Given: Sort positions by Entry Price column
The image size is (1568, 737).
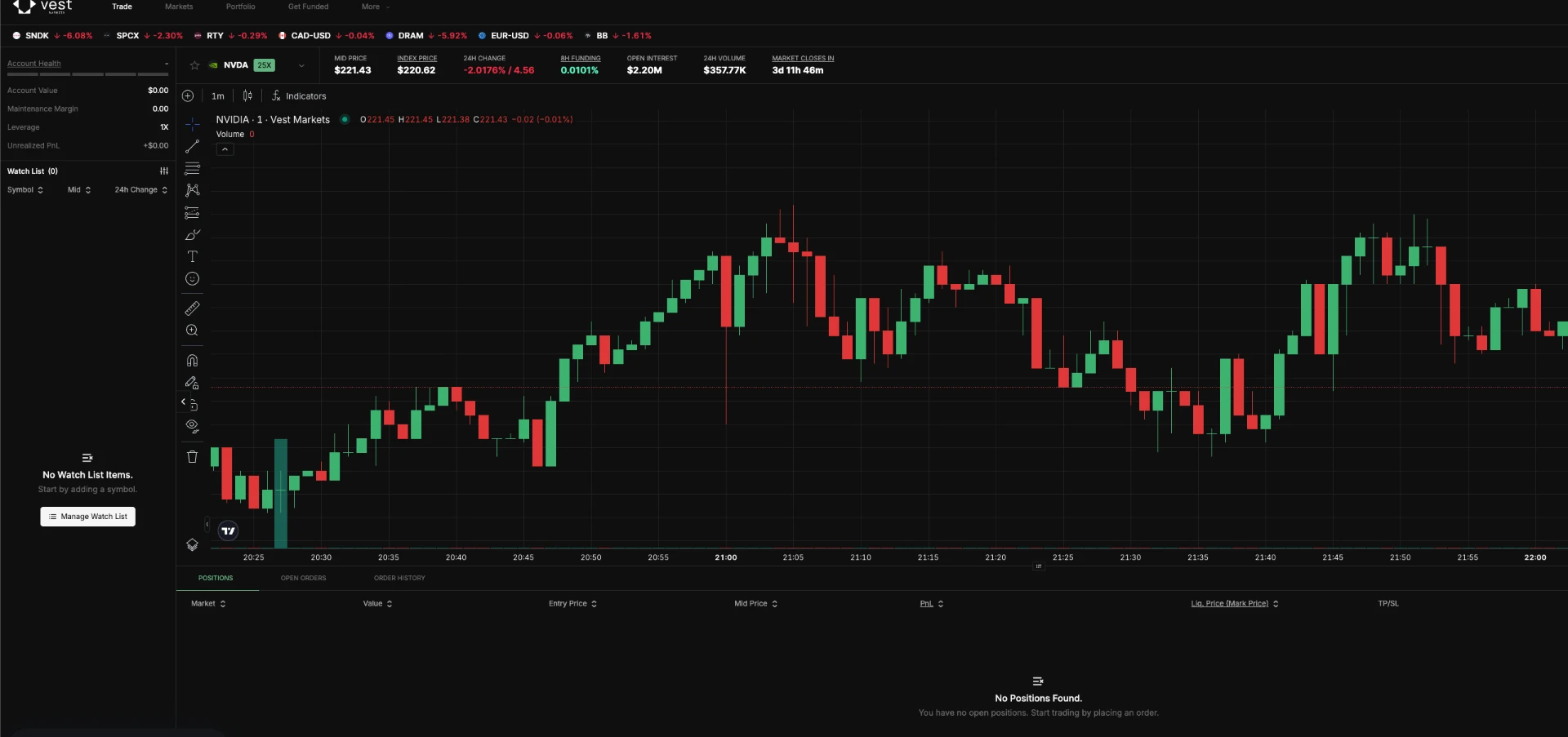Looking at the screenshot, I should pos(572,604).
